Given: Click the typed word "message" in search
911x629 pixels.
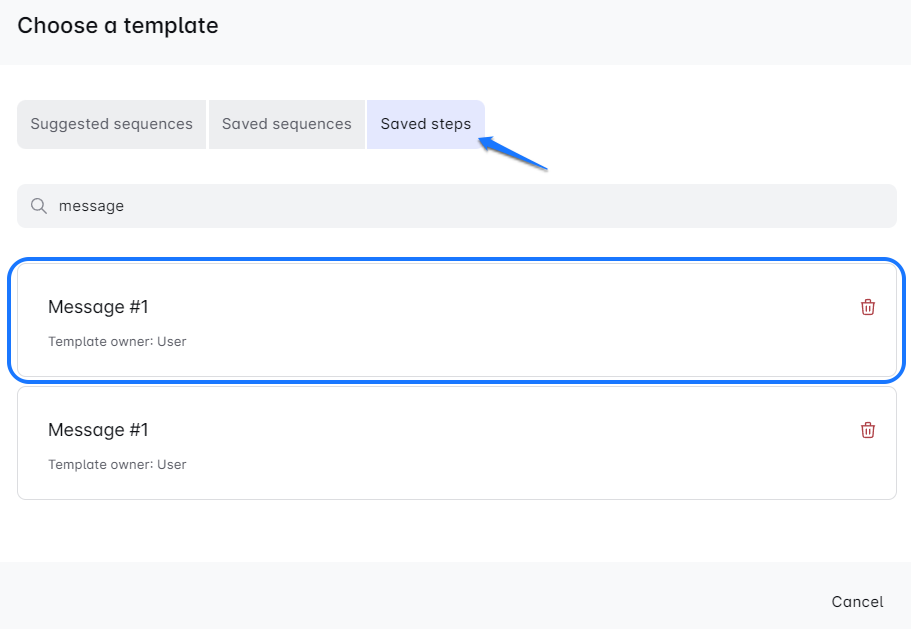Looking at the screenshot, I should pyautogui.click(x=91, y=206).
